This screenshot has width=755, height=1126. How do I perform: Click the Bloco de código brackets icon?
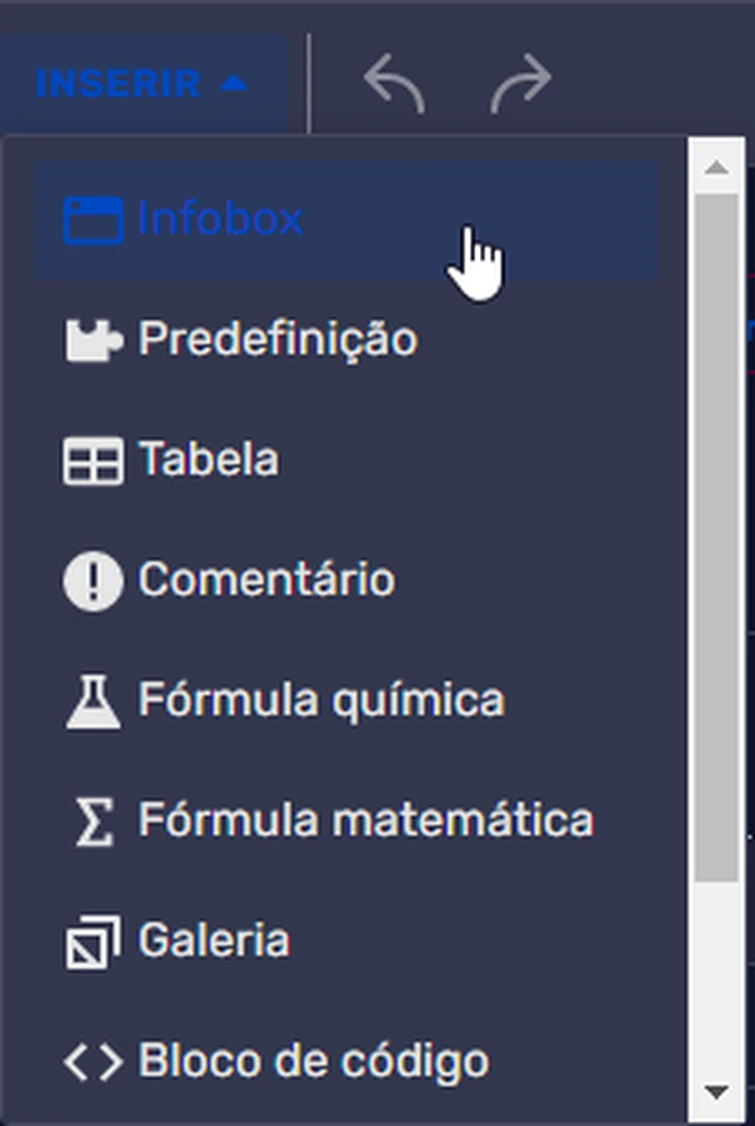[93, 1062]
